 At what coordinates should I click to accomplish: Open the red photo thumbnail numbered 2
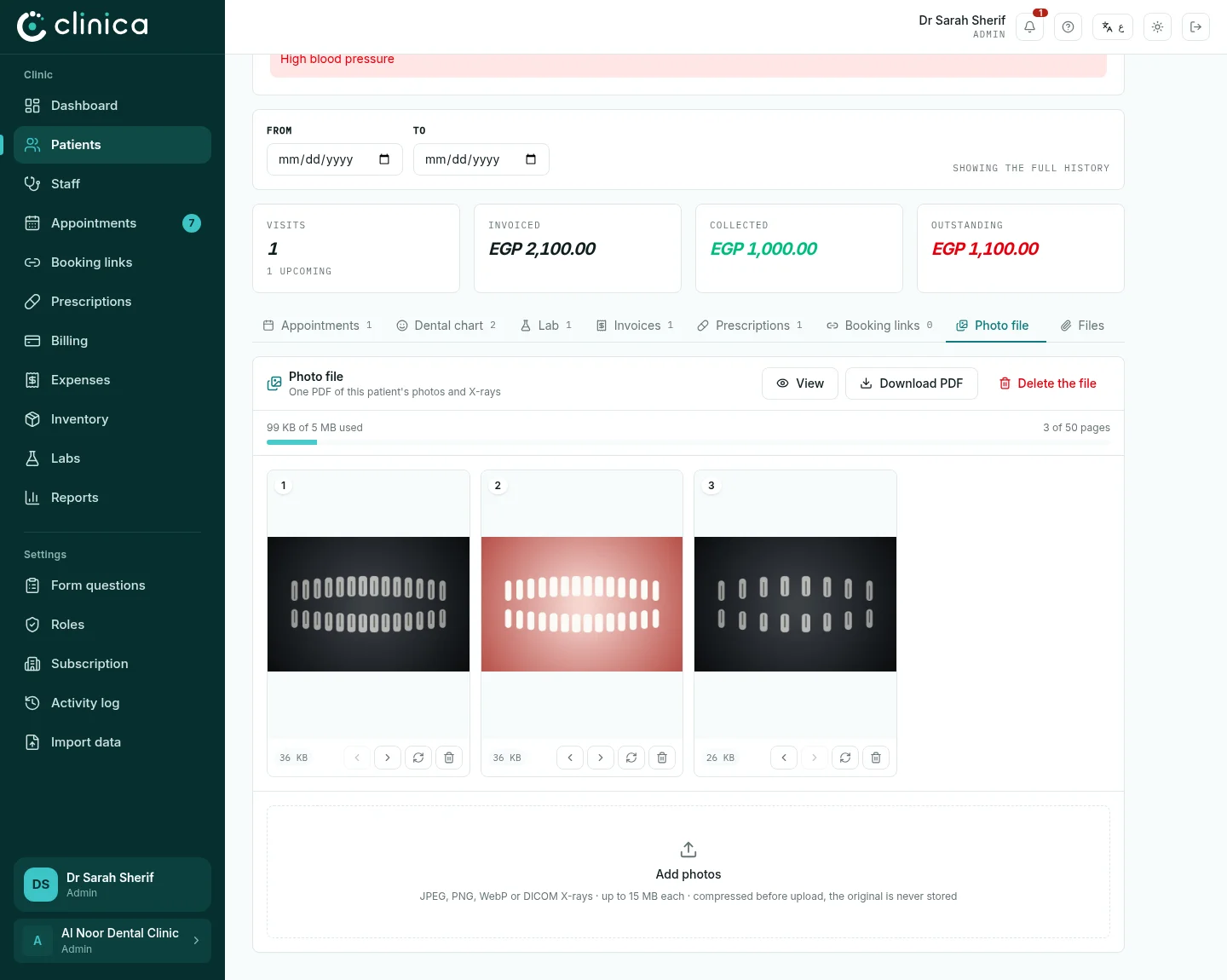click(582, 604)
